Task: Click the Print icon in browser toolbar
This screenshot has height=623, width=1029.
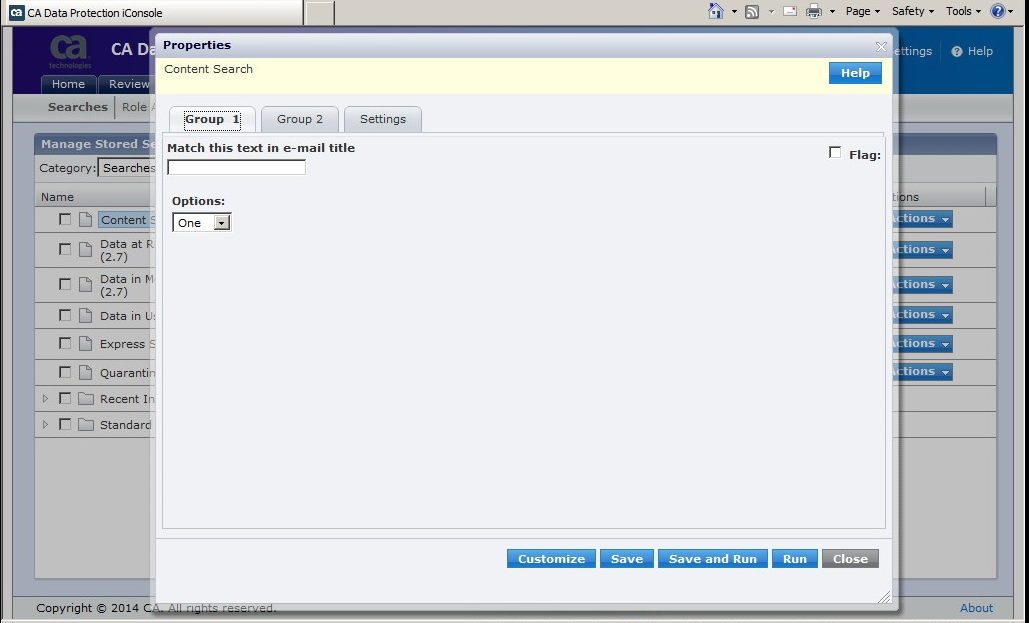Action: (x=814, y=12)
